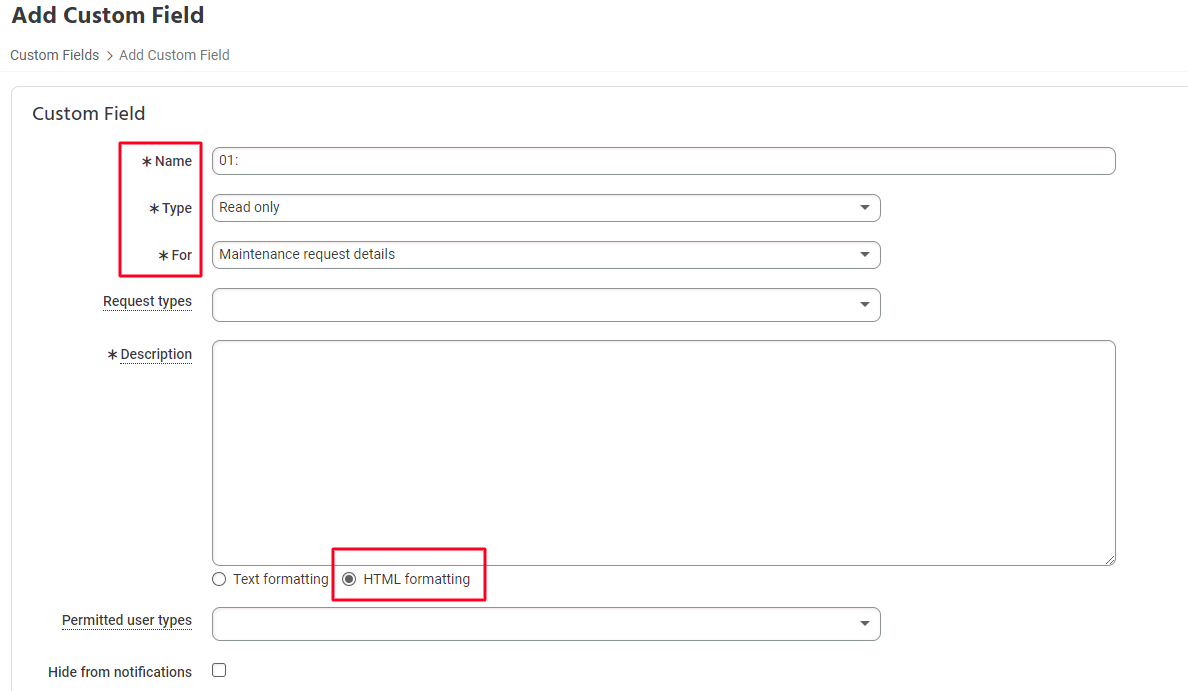The width and height of the screenshot is (1188, 691).
Task: Click the Custom Fields breadcrumb link
Action: (54, 55)
